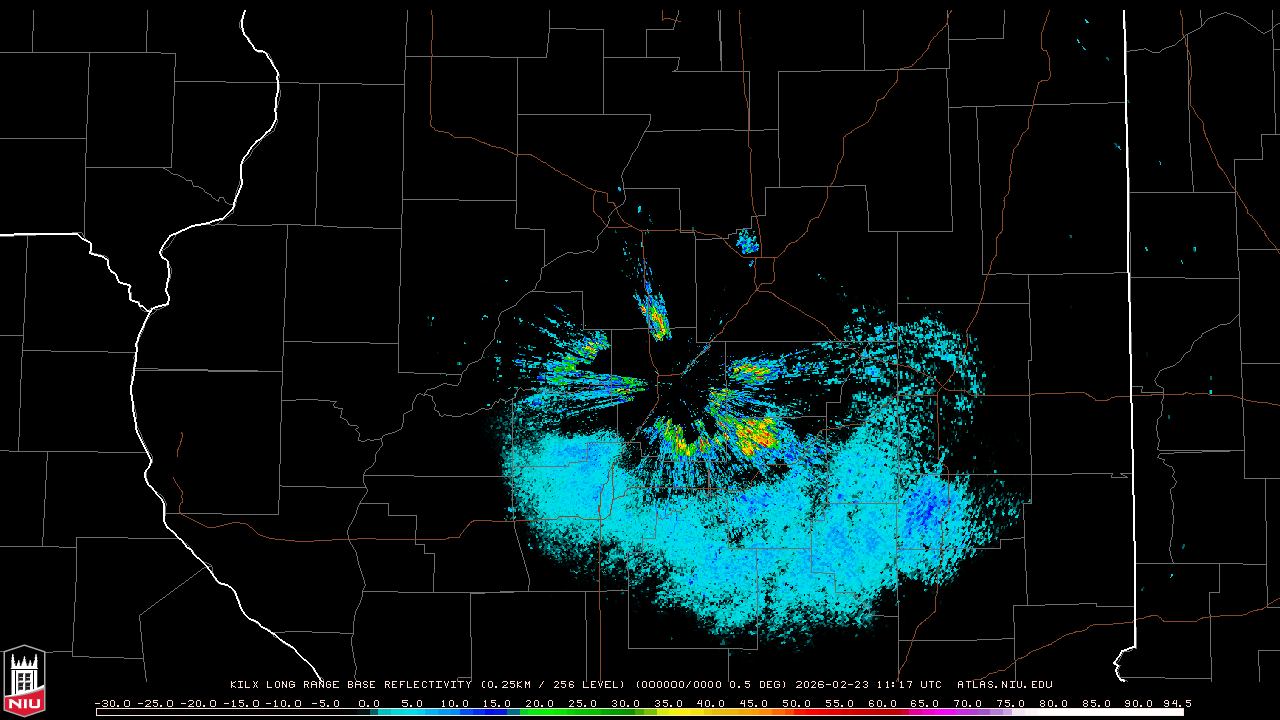Click the magenta 65.0 dBZ legend color

click(x=926, y=712)
